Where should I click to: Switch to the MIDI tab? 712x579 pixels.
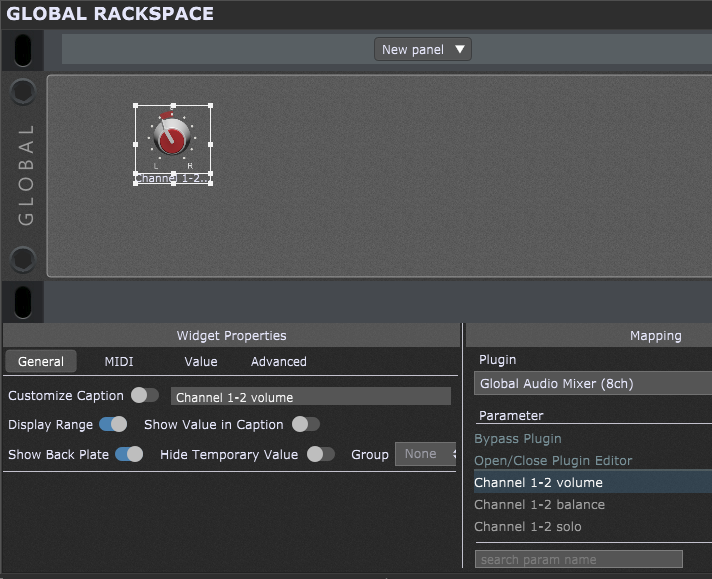click(119, 362)
